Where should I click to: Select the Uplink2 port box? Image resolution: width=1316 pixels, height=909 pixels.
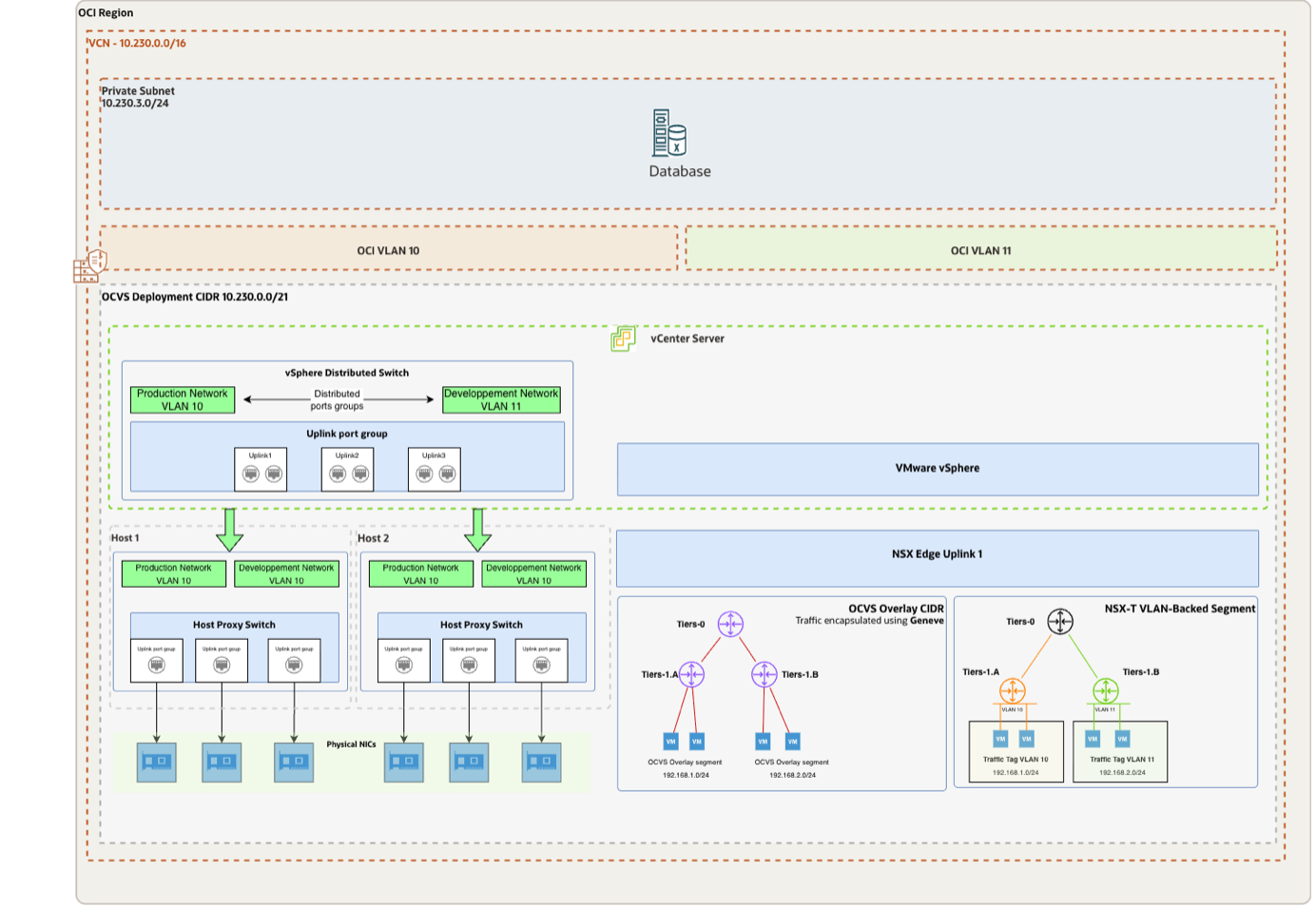pos(348,469)
